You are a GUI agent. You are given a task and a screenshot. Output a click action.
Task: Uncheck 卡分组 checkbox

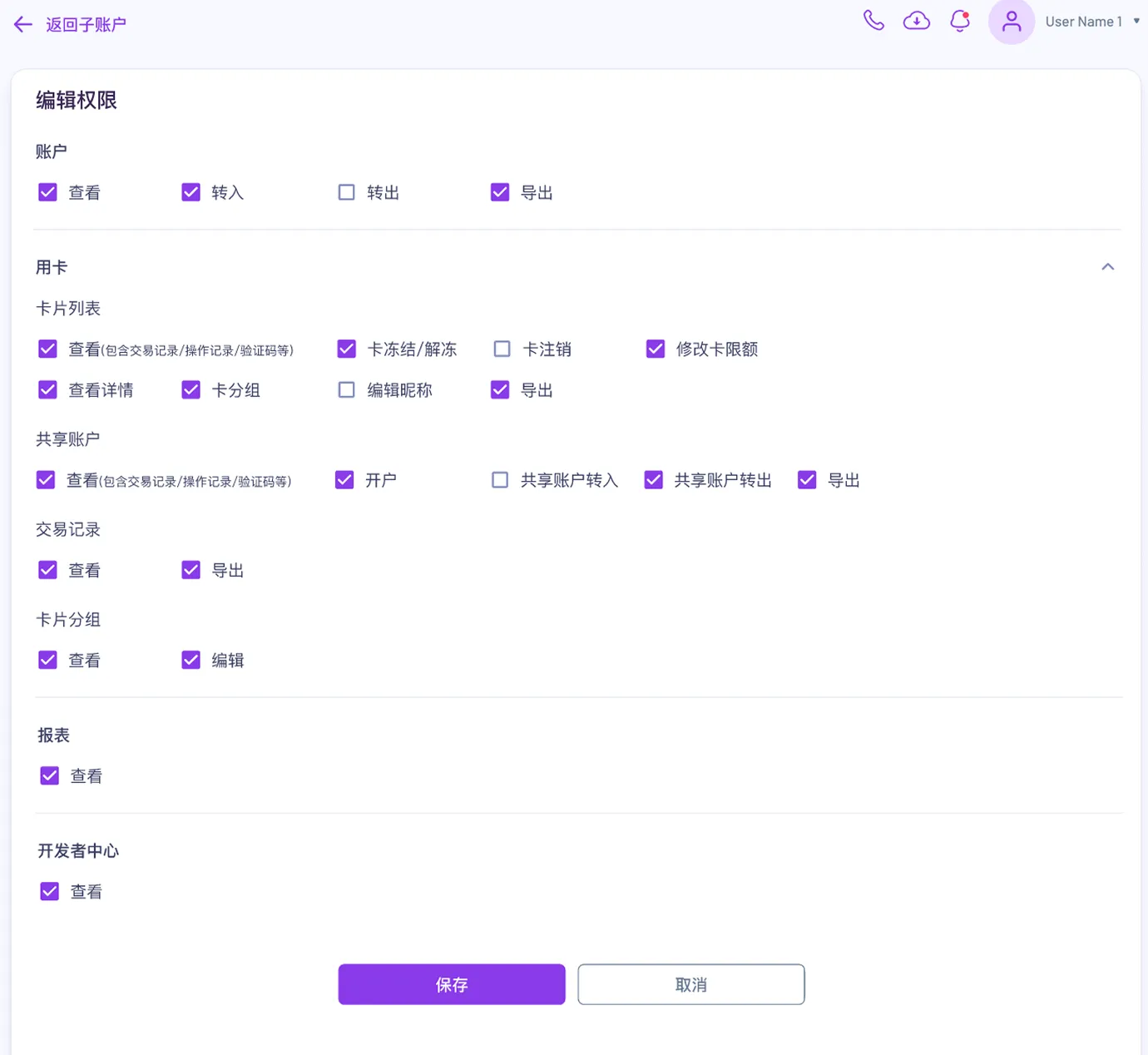coord(191,390)
